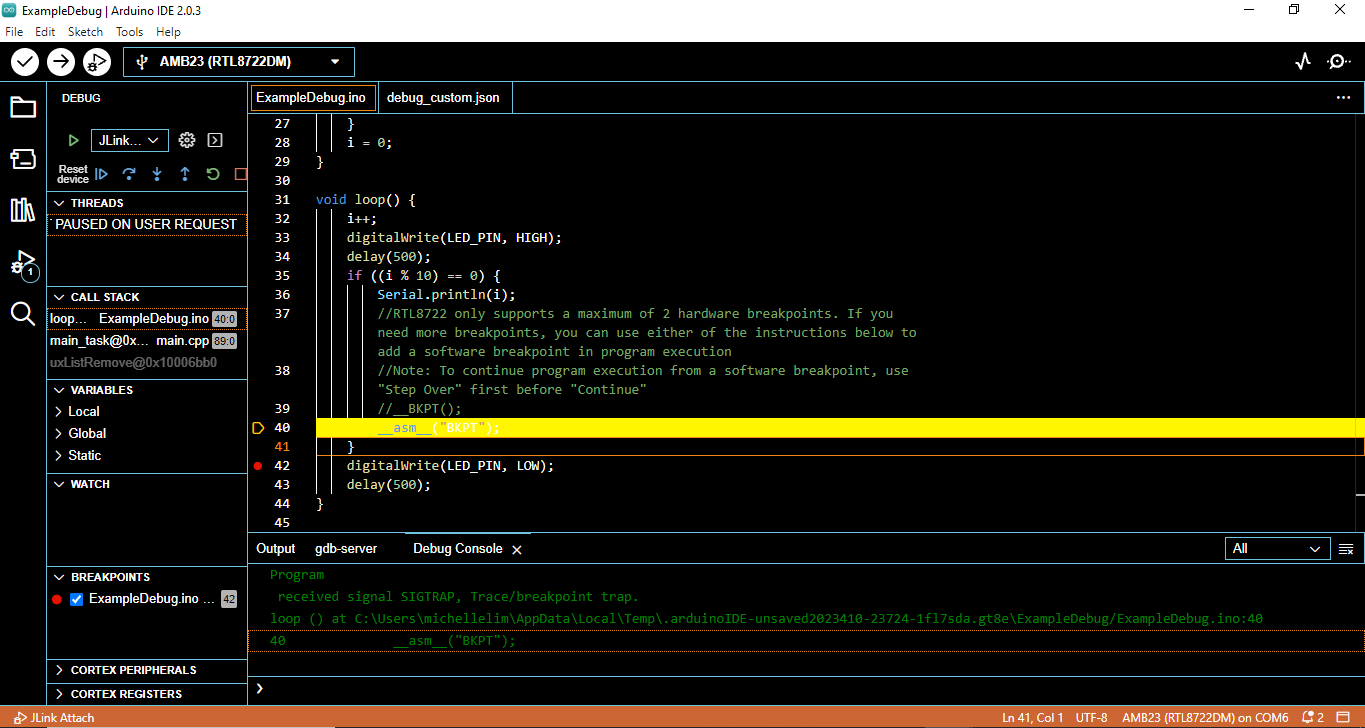Select the Step Into debug icon
This screenshot has height=728, width=1365.
(156, 174)
